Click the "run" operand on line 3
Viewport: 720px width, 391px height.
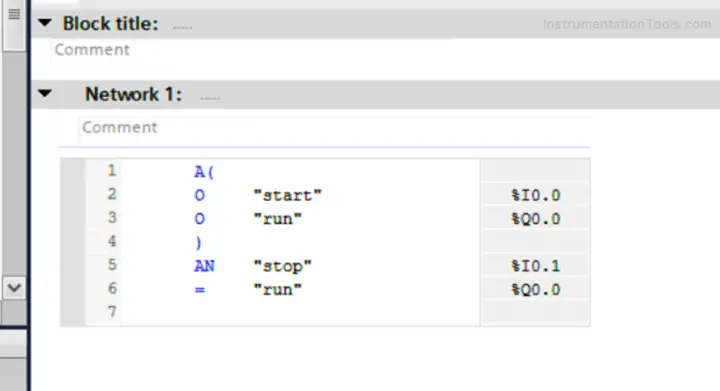(278, 219)
